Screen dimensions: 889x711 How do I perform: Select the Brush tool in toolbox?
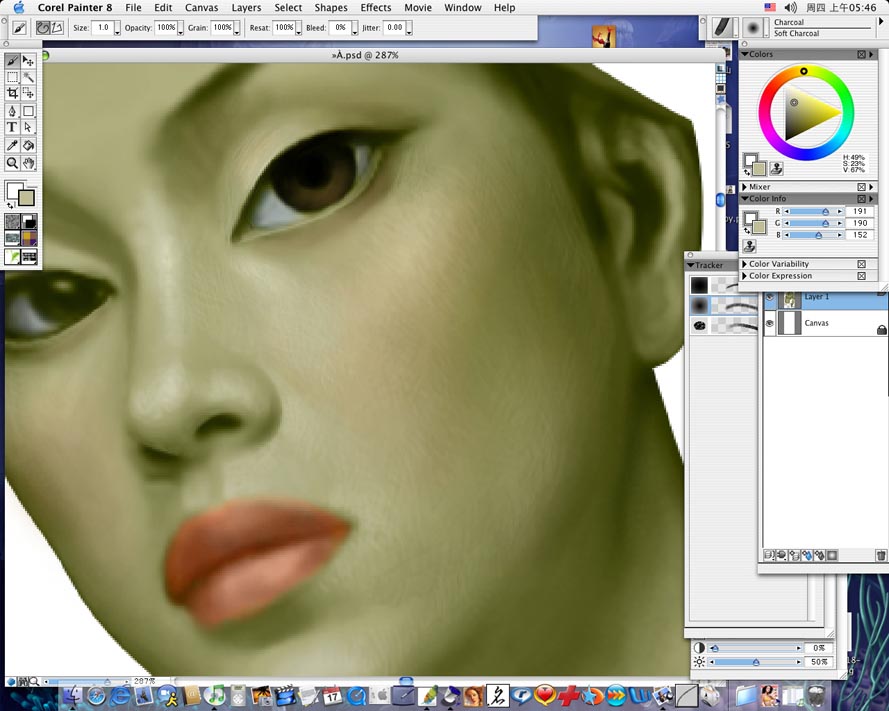pyautogui.click(x=12, y=61)
